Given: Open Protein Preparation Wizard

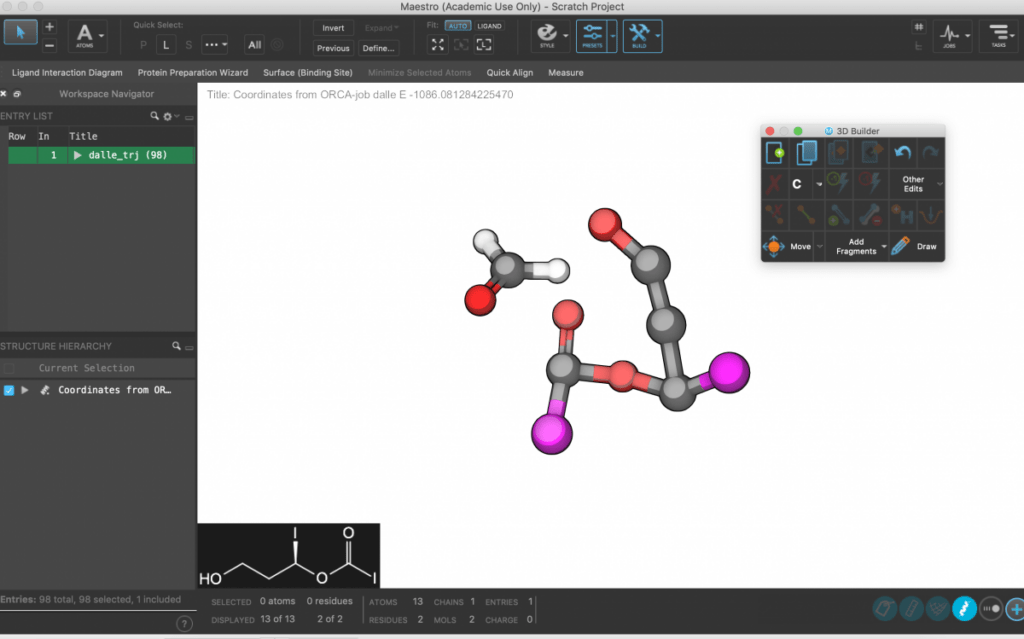Looking at the screenshot, I should coord(193,73).
